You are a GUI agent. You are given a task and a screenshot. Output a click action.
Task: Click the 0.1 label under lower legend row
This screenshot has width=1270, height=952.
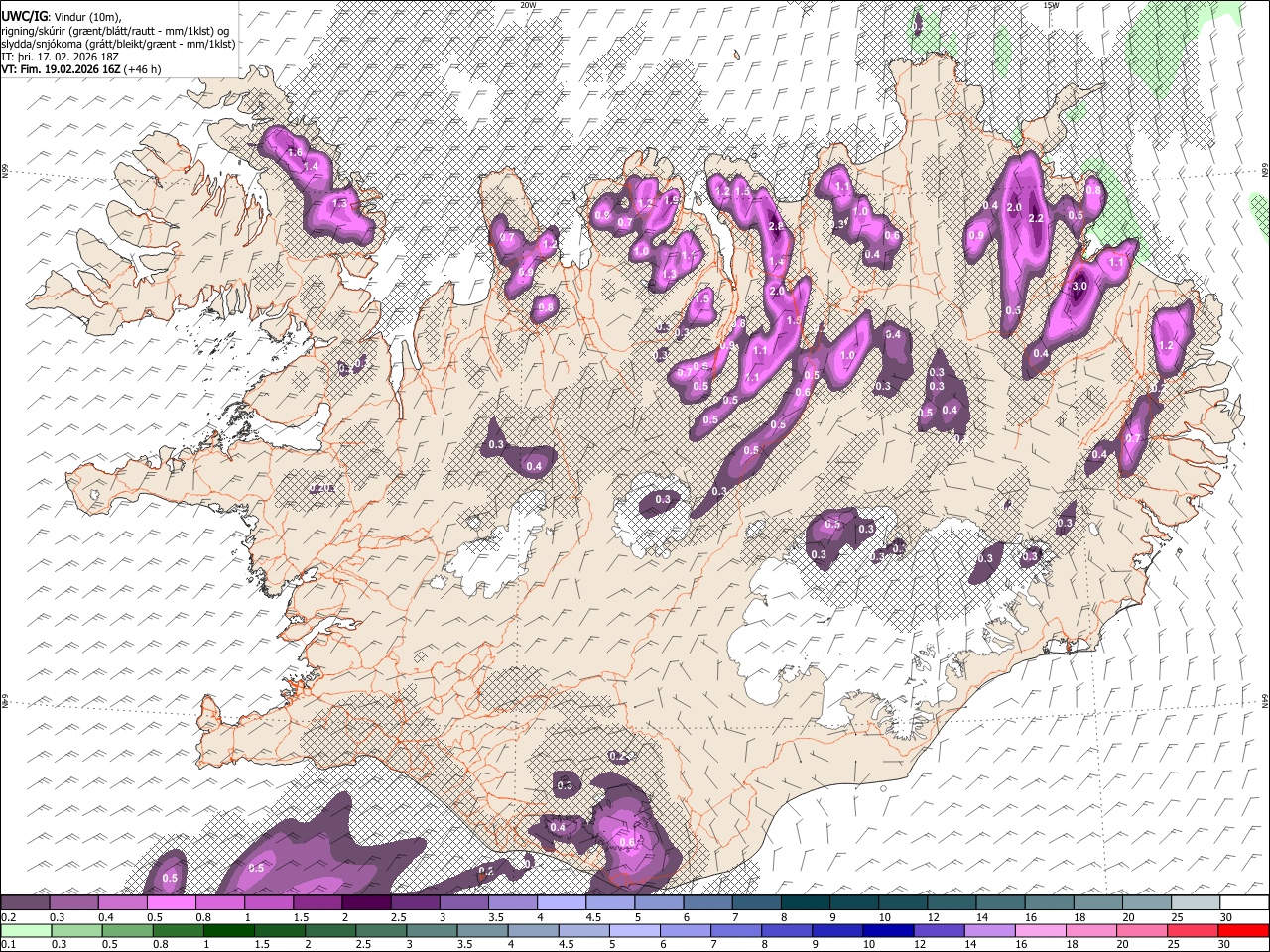7,945
